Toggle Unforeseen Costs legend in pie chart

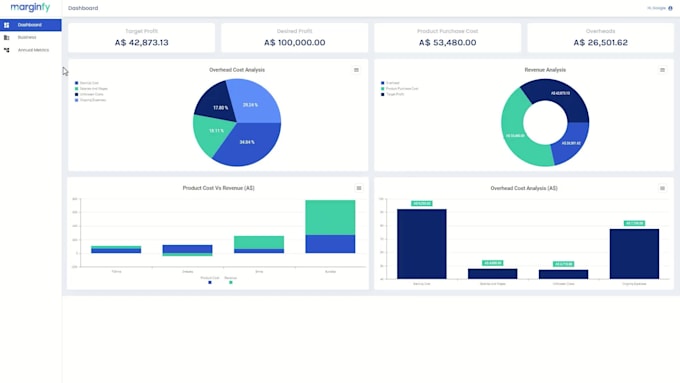pos(89,94)
